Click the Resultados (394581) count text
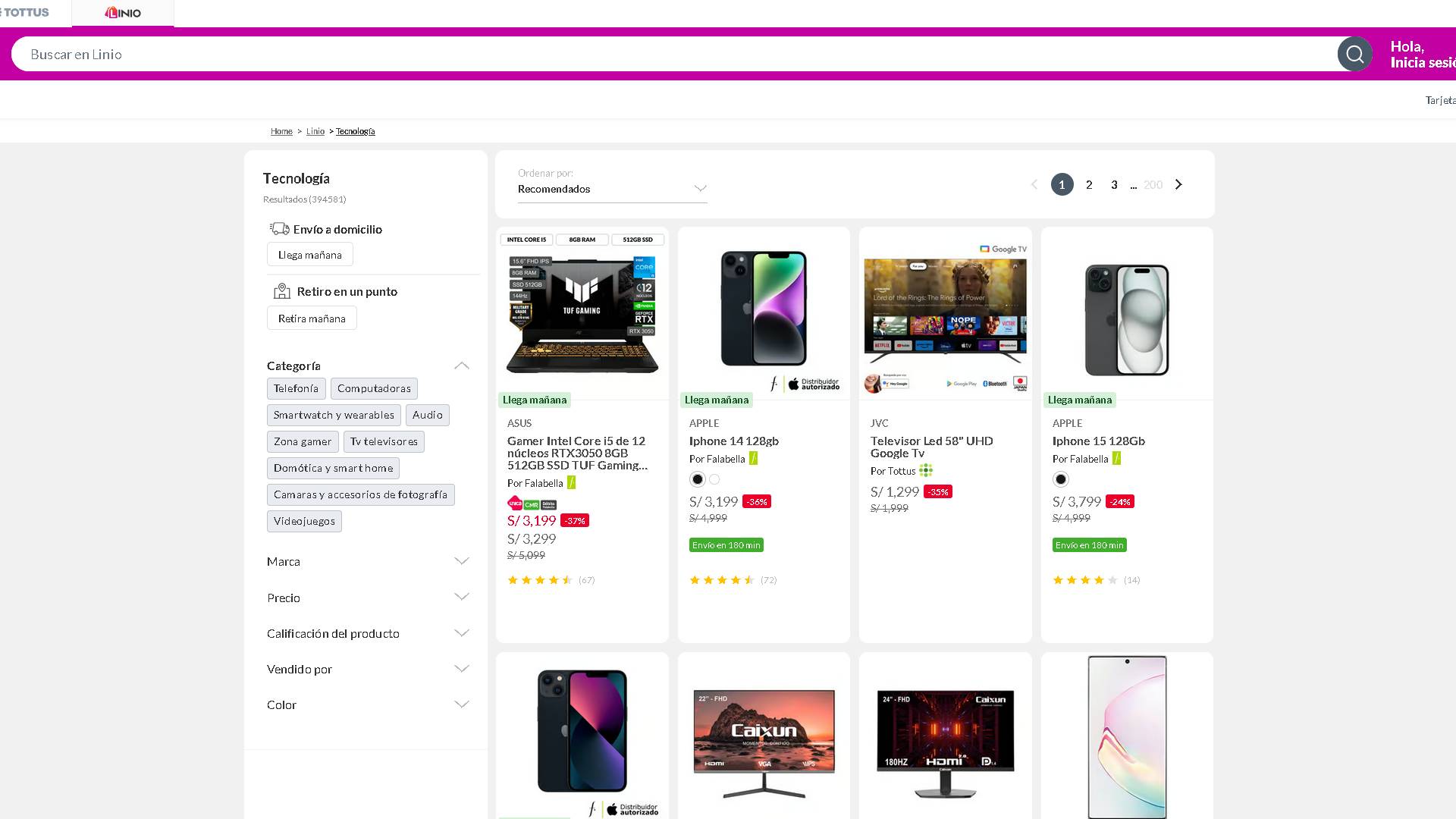 click(304, 199)
